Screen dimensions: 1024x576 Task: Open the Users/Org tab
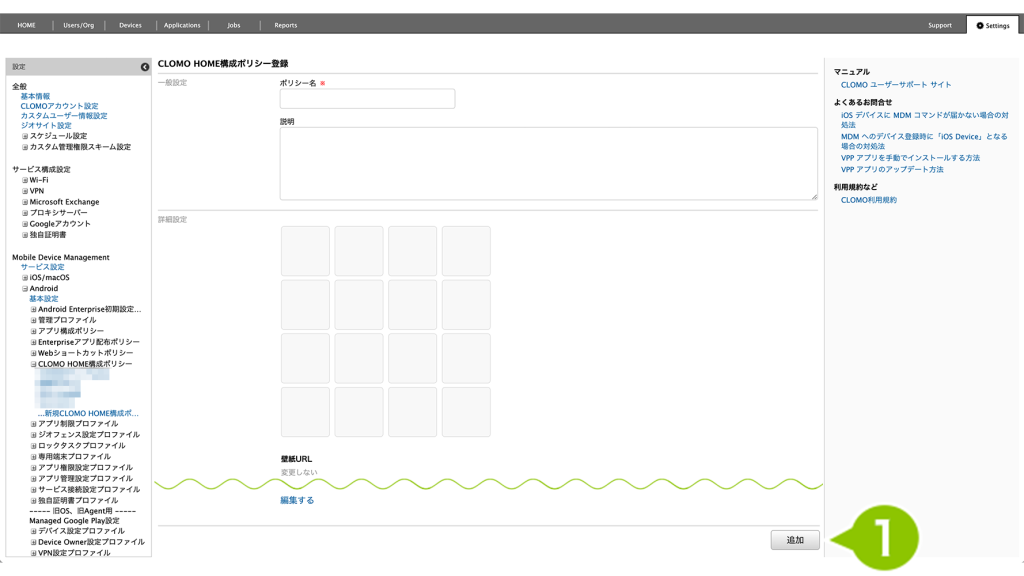click(x=78, y=25)
